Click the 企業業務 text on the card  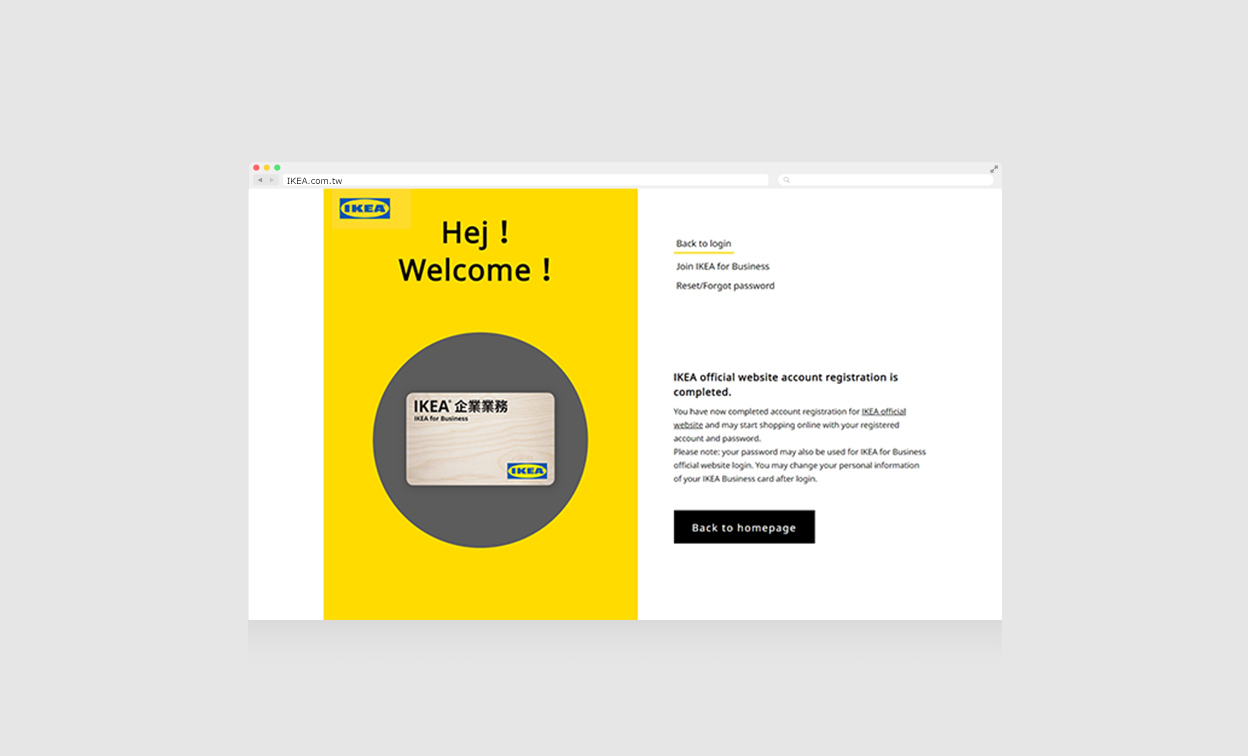coord(481,406)
